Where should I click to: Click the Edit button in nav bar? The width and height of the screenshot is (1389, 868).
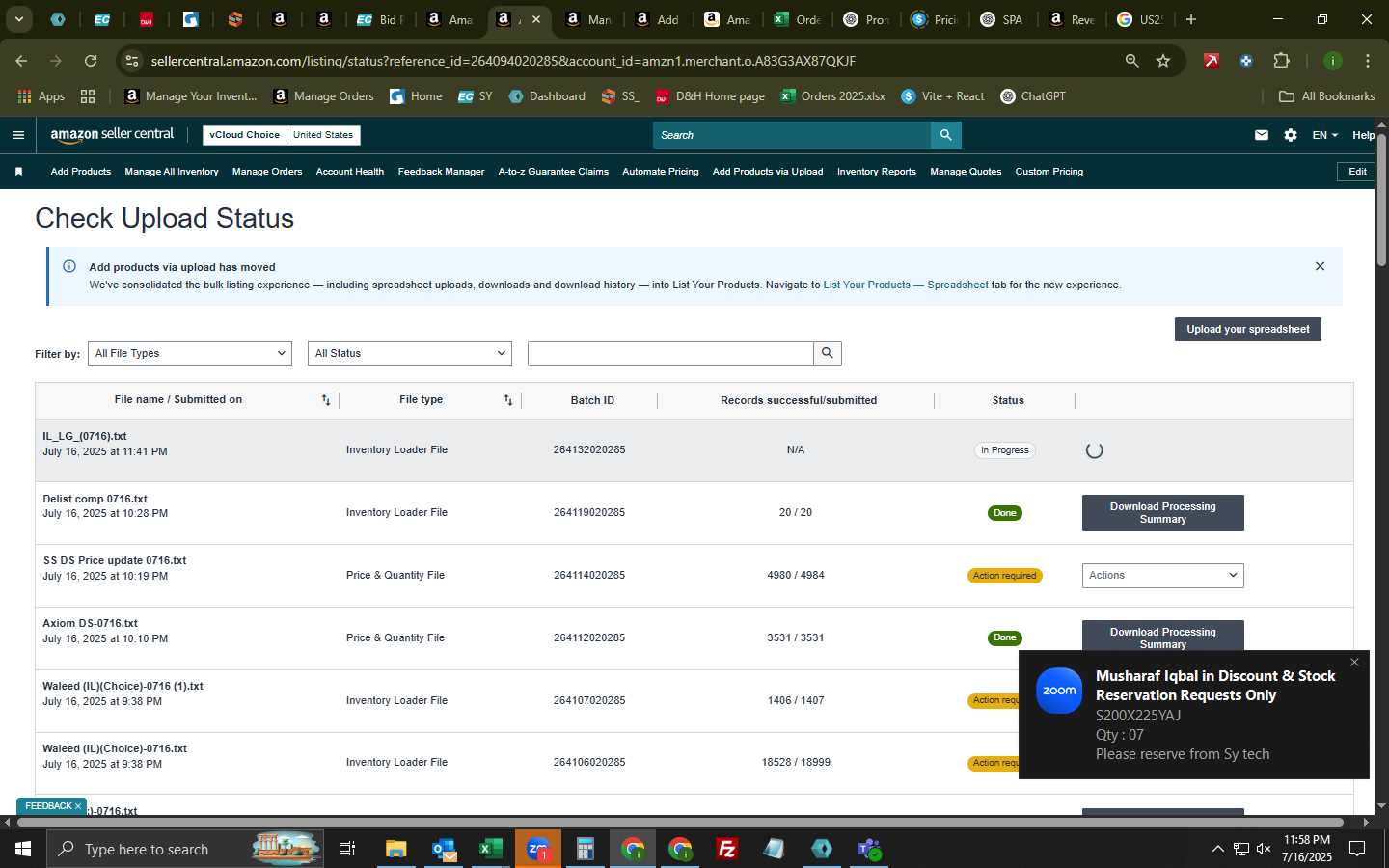coord(1357,172)
